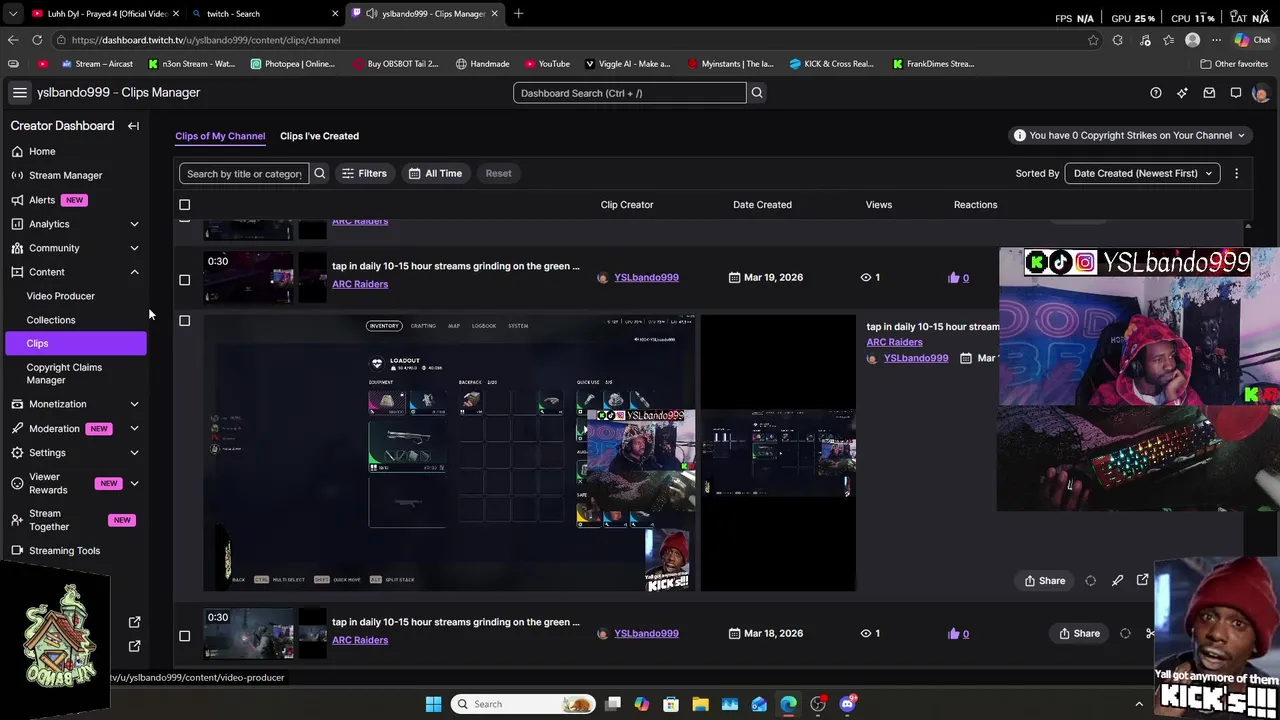Click the pen edit icon on expanded clip
Screen dimensions: 1280x720
[x=1117, y=581]
